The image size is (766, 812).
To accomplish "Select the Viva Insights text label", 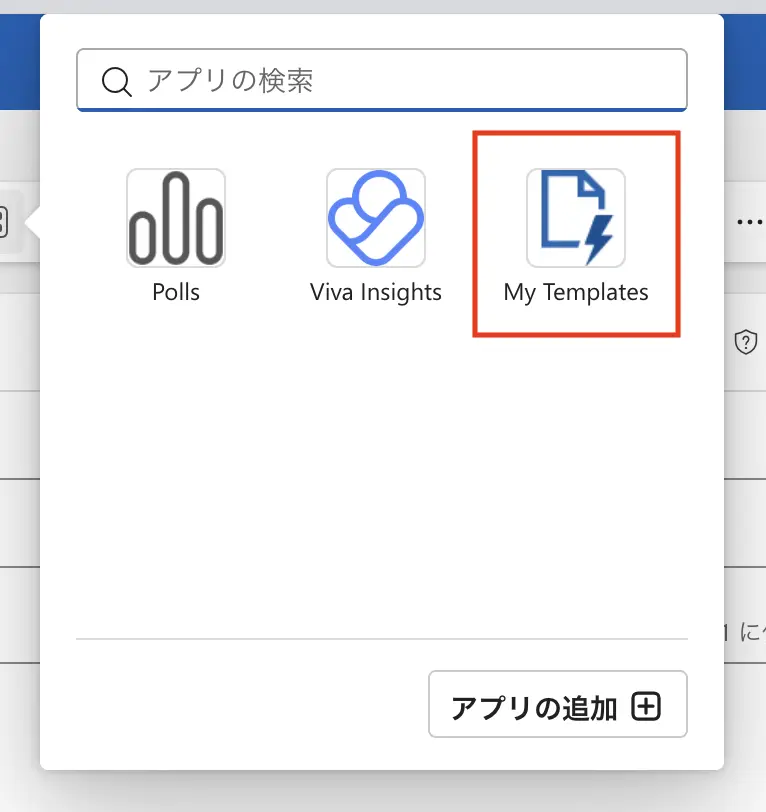I will (x=376, y=293).
